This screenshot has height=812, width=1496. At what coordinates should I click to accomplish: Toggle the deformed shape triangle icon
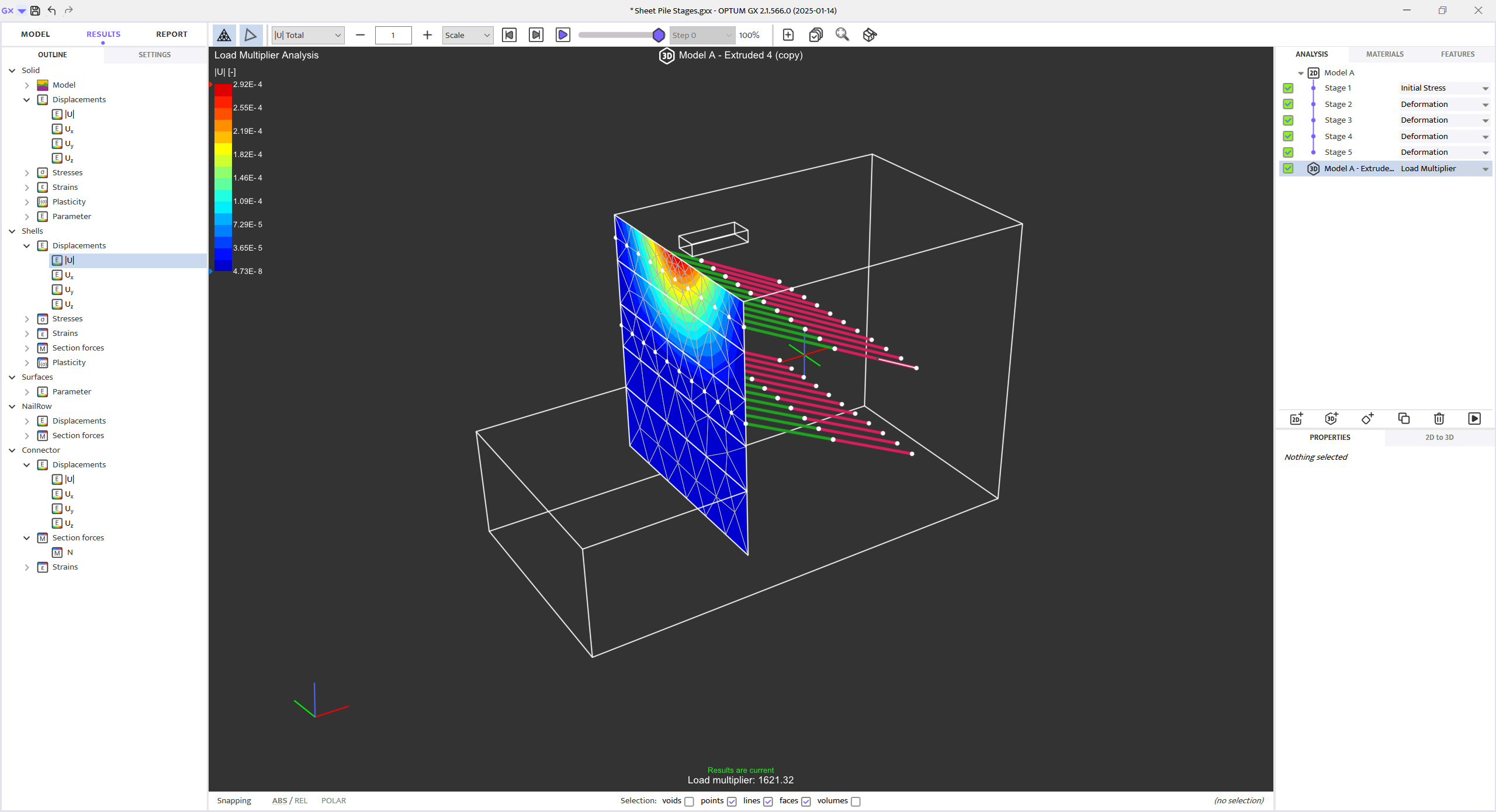coord(251,35)
